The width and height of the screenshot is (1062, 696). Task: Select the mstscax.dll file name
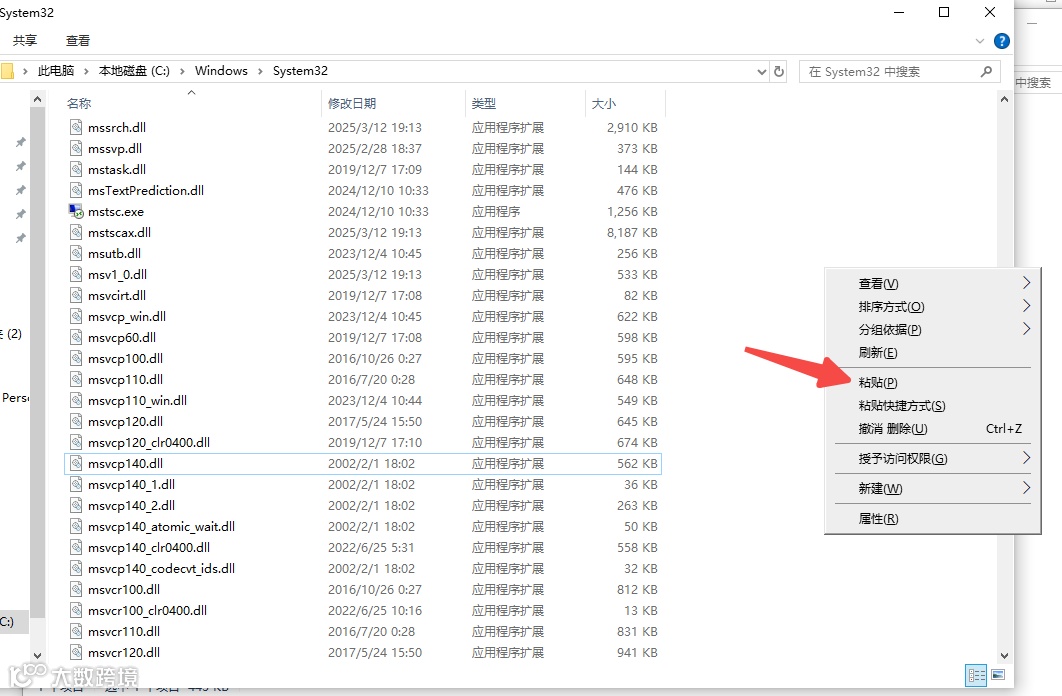(119, 232)
